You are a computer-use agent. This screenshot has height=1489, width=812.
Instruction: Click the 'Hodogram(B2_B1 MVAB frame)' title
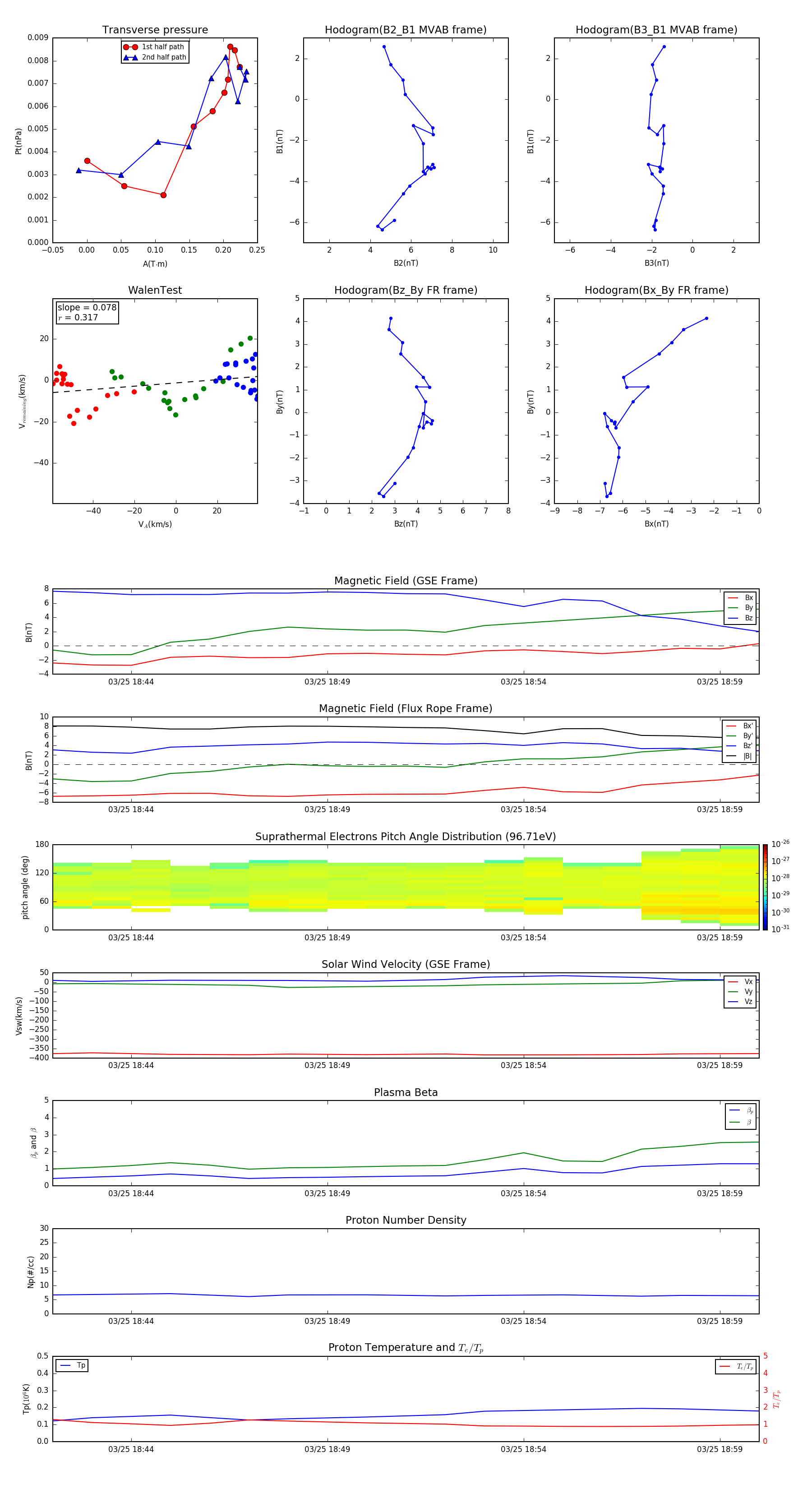406,30
